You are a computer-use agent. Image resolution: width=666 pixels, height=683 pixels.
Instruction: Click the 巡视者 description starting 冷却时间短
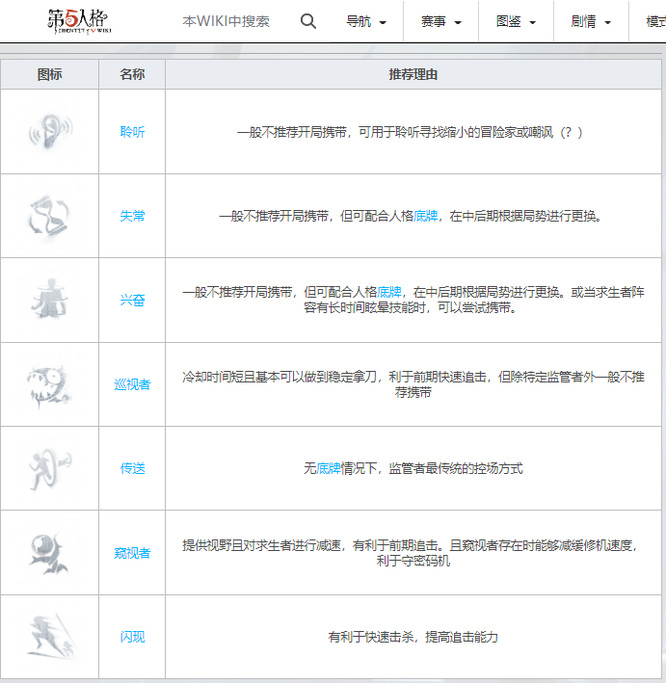pyautogui.click(x=413, y=385)
